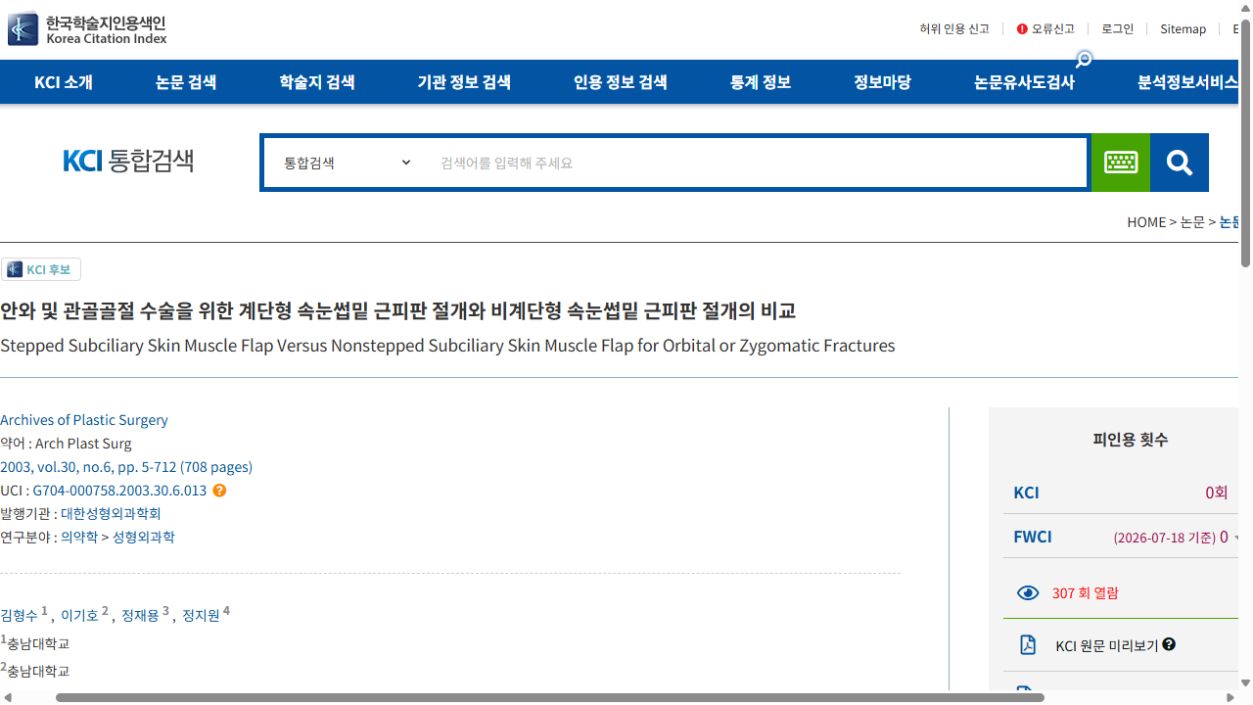Open author 정지원 link
Image resolution: width=1253 pixels, height=705 pixels.
201,616
